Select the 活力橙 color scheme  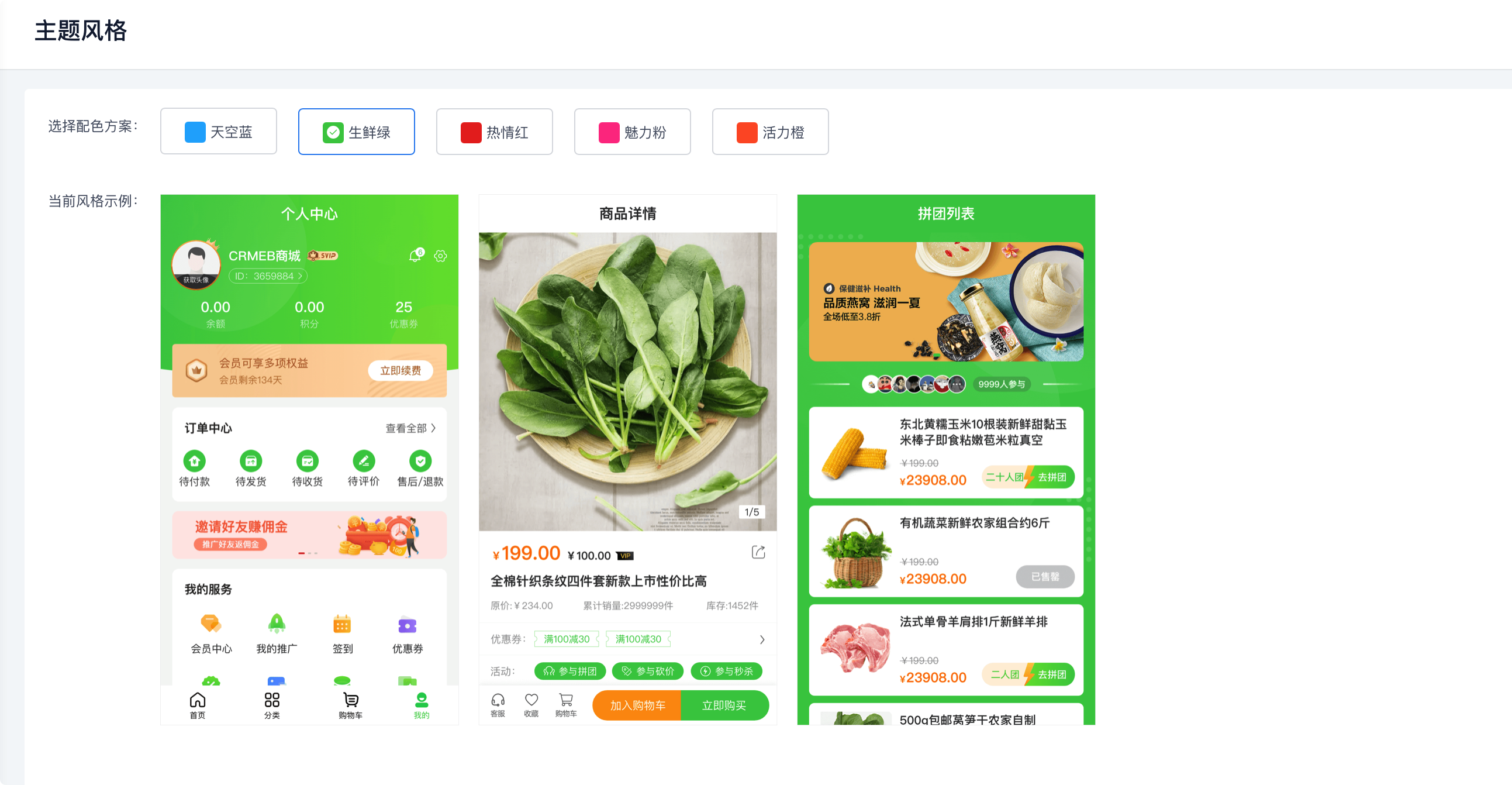point(770,132)
